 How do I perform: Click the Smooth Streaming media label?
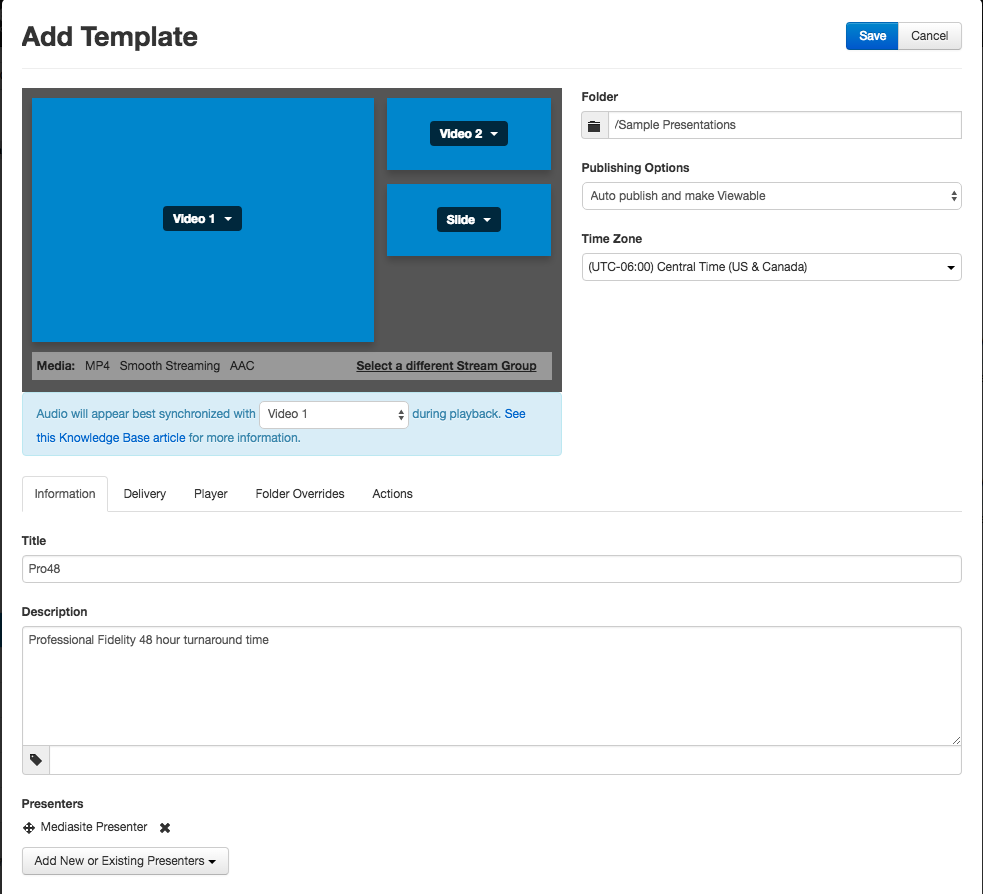click(170, 366)
